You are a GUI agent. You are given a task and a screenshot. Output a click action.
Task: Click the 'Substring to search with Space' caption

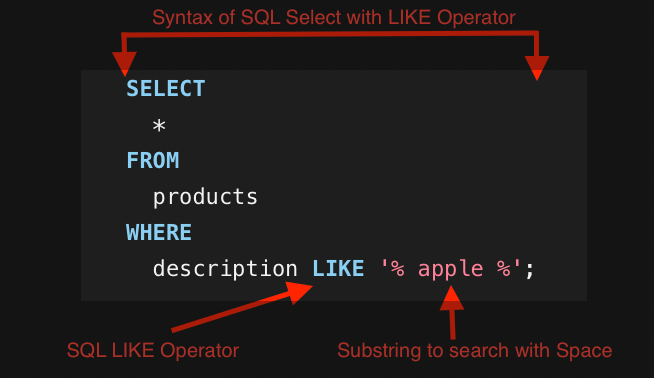coord(475,350)
